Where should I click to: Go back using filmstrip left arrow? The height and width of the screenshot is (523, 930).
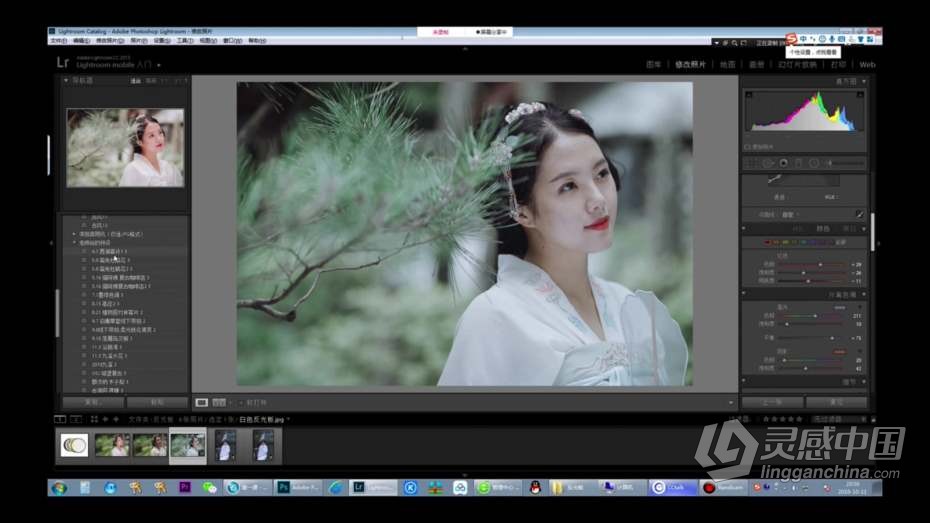(x=105, y=419)
